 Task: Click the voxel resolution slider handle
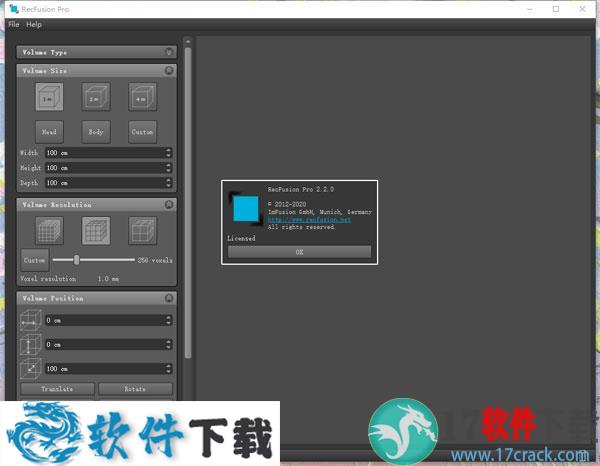(x=77, y=260)
